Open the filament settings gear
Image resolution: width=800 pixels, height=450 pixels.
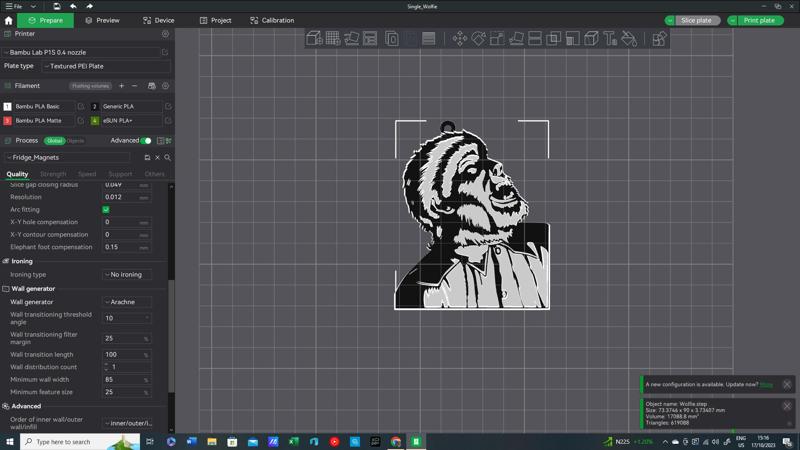[165, 86]
